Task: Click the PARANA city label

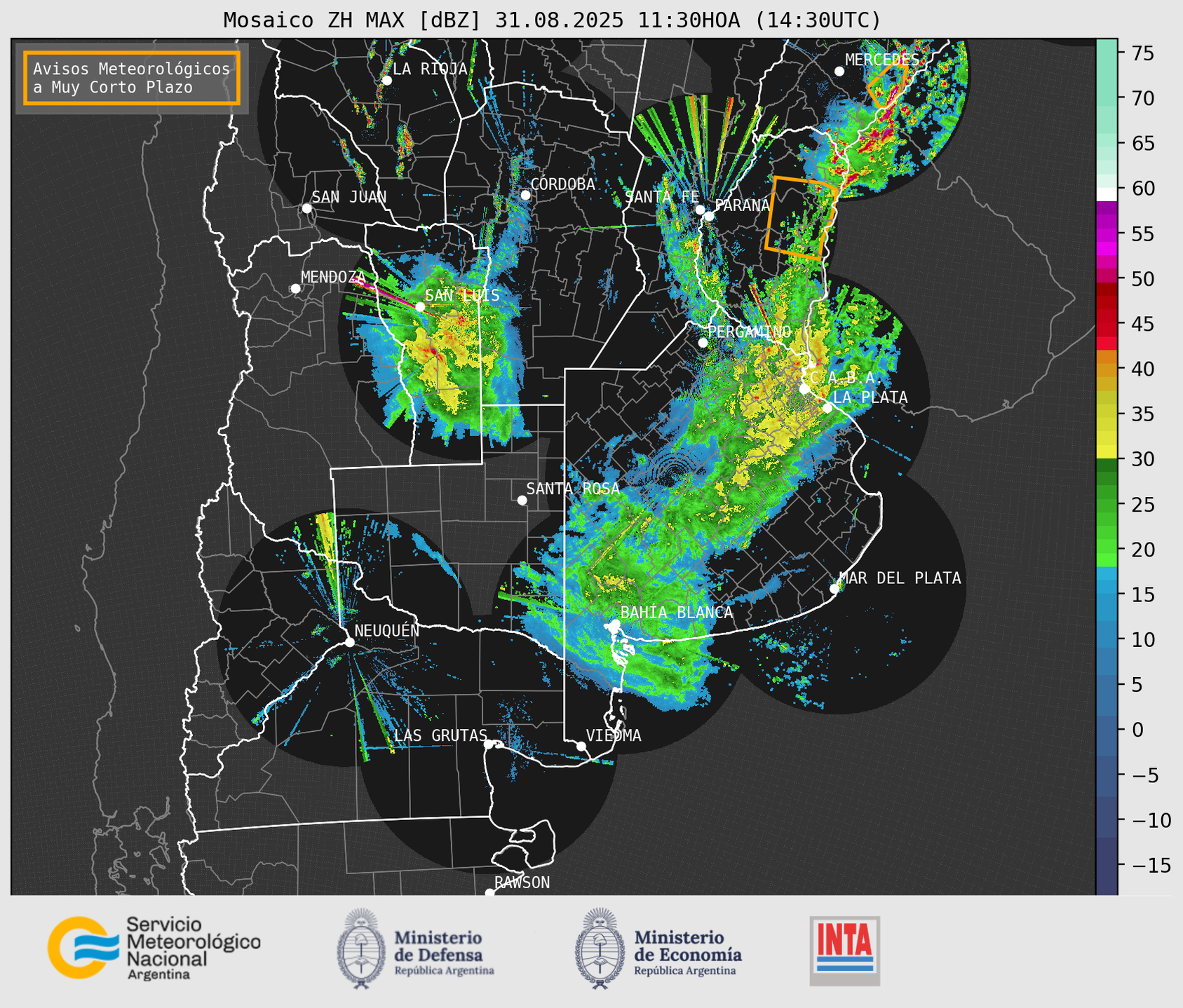Action: tap(743, 205)
